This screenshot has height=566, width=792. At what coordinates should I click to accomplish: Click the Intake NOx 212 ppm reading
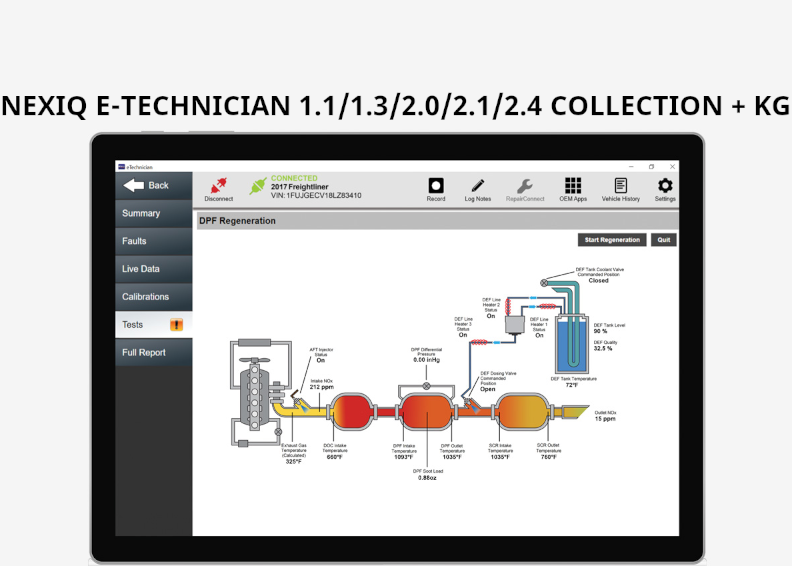click(321, 387)
